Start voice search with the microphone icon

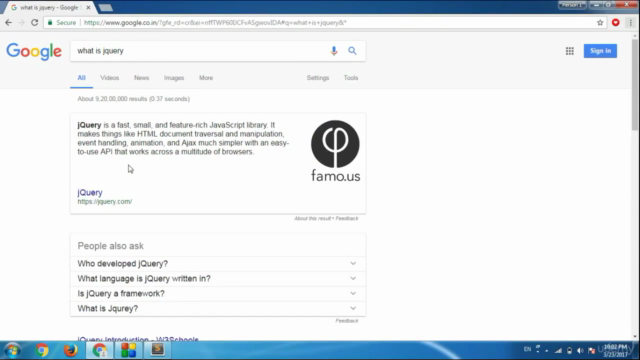334,51
